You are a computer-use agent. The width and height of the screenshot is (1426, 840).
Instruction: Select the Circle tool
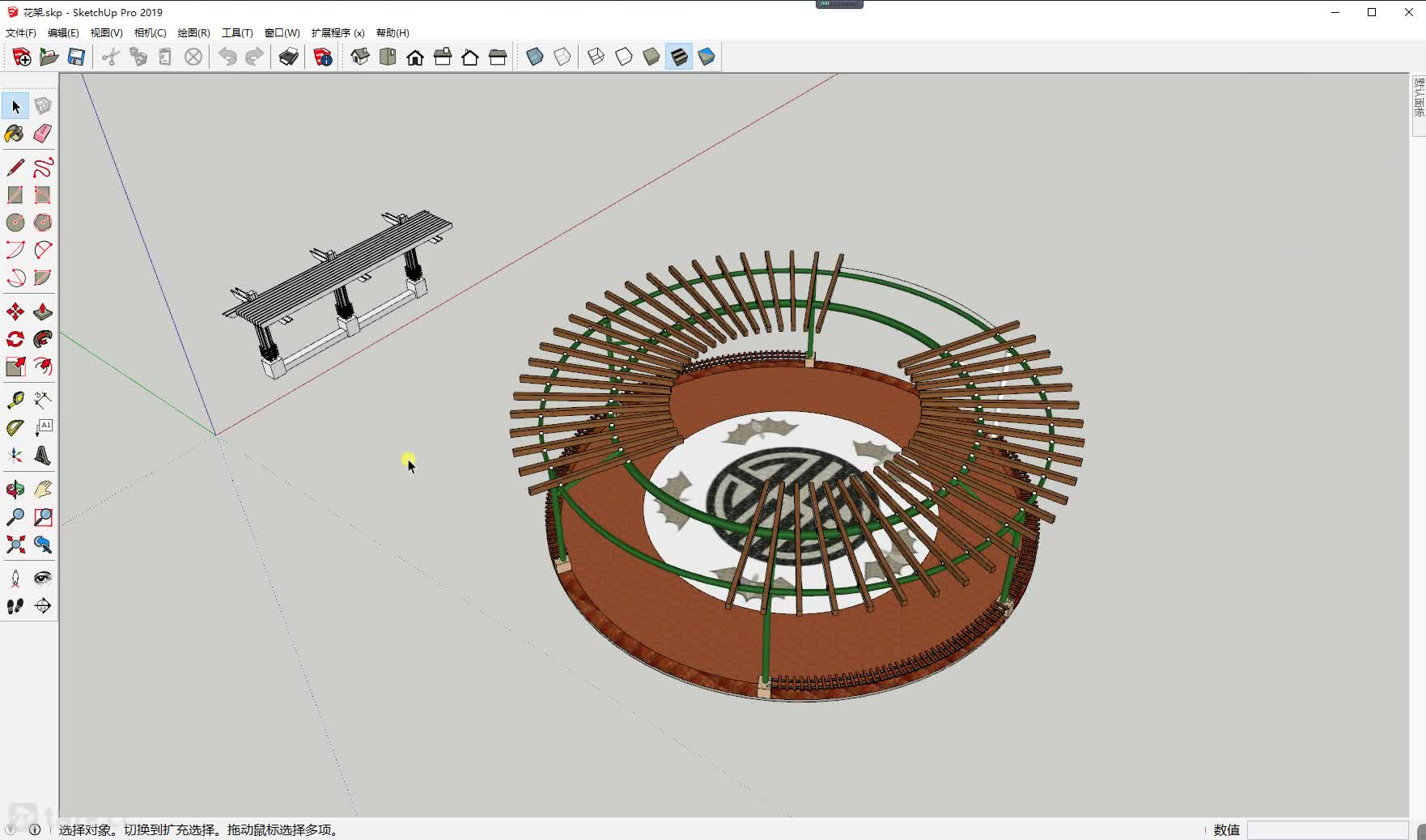pyautogui.click(x=15, y=223)
